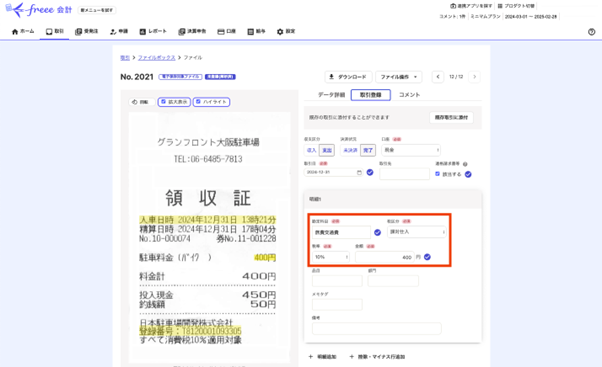This screenshot has height=367, width=602.
Task: Click into the 備考 input field
Action: point(377,329)
